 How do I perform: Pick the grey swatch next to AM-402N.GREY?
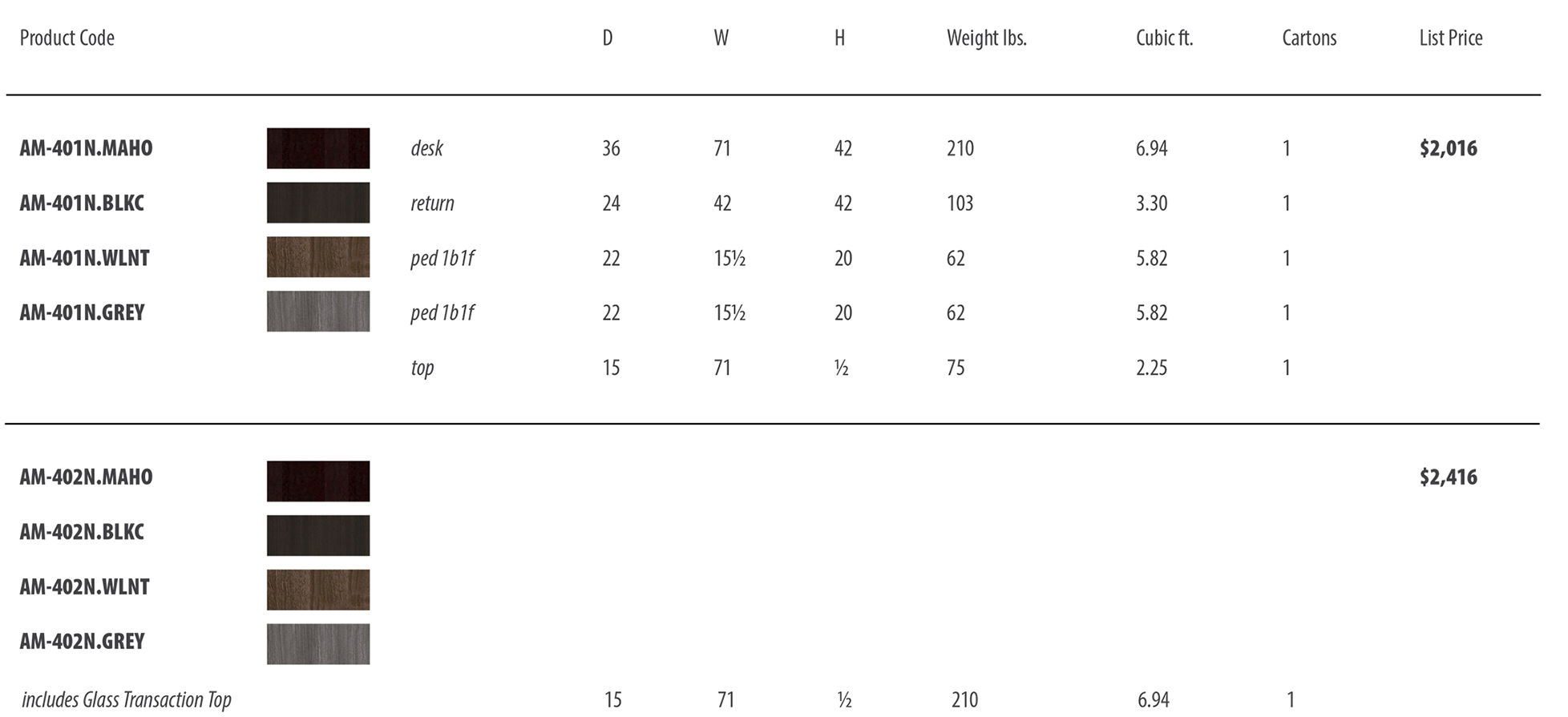[318, 644]
